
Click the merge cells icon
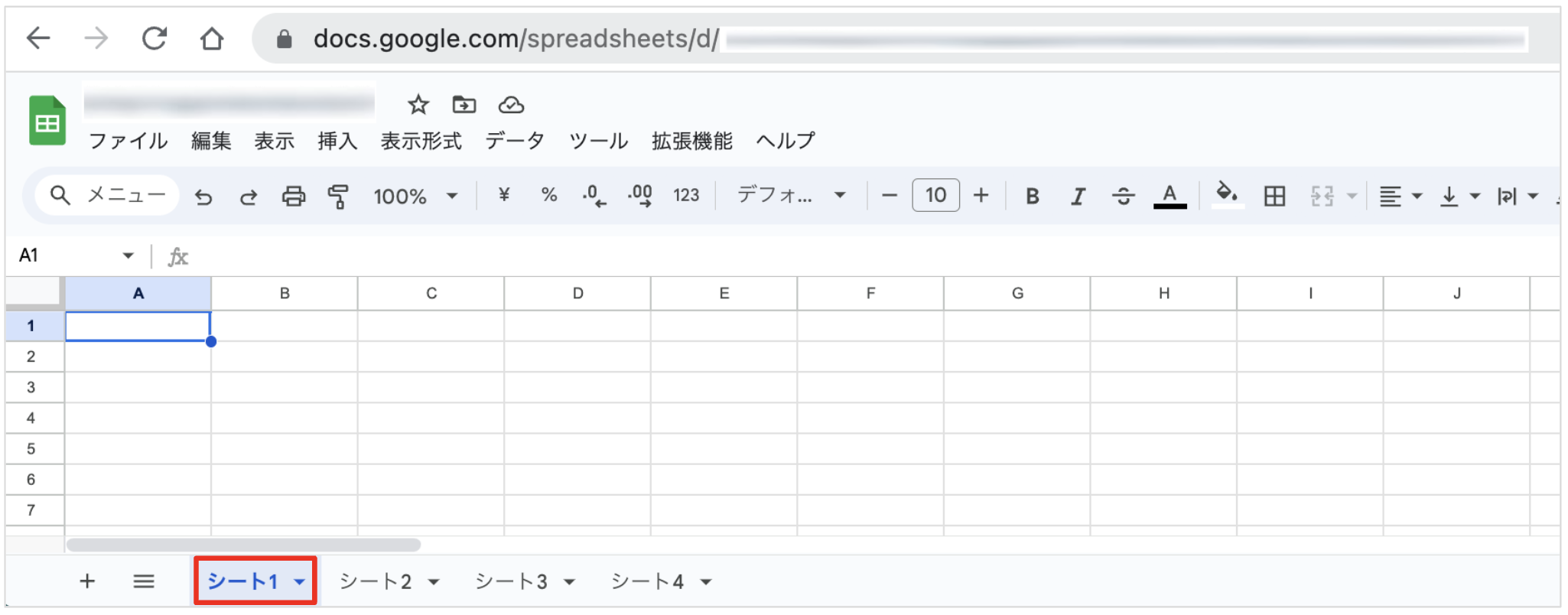pyautogui.click(x=1322, y=197)
